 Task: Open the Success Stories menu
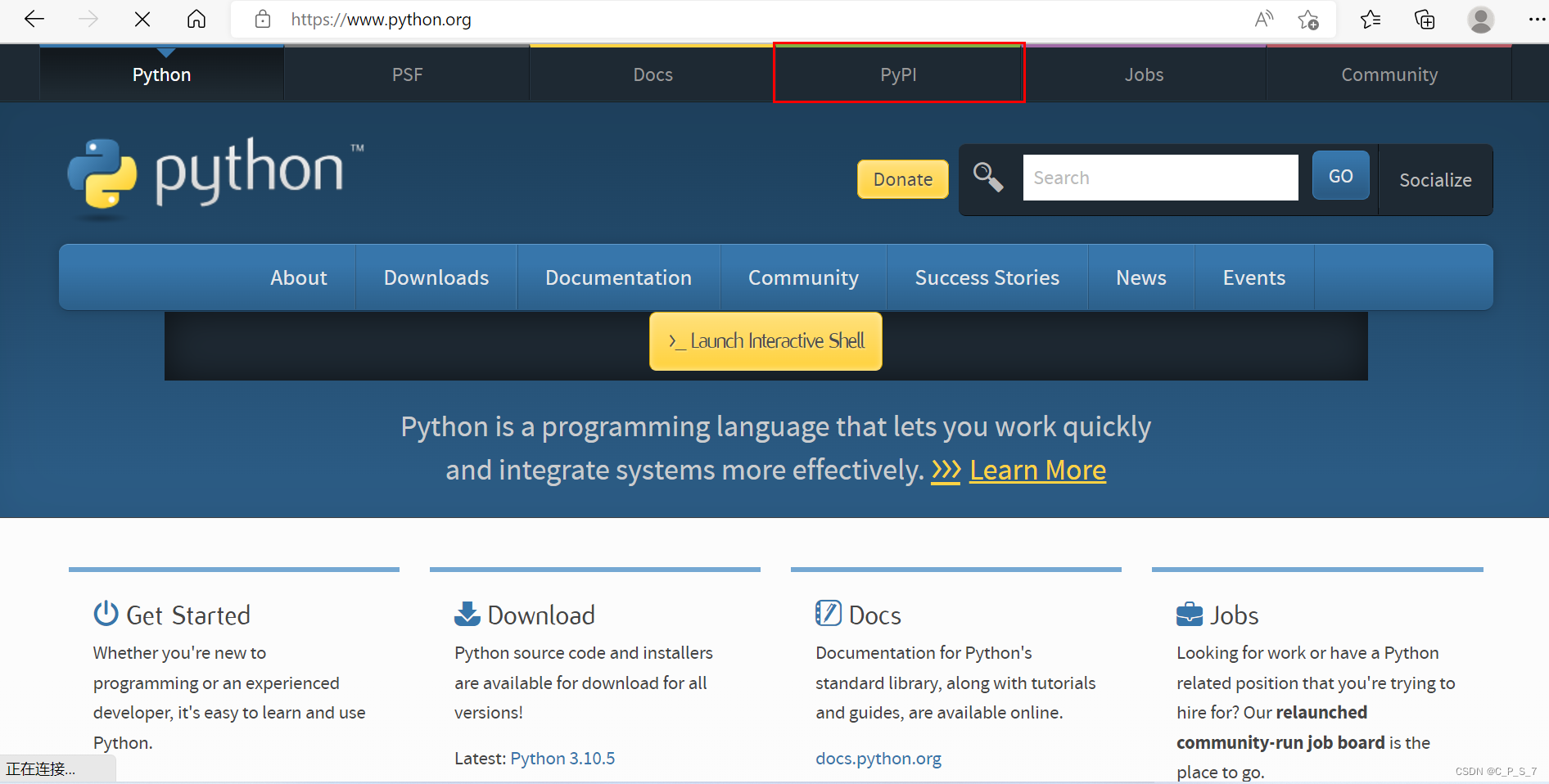tap(987, 277)
